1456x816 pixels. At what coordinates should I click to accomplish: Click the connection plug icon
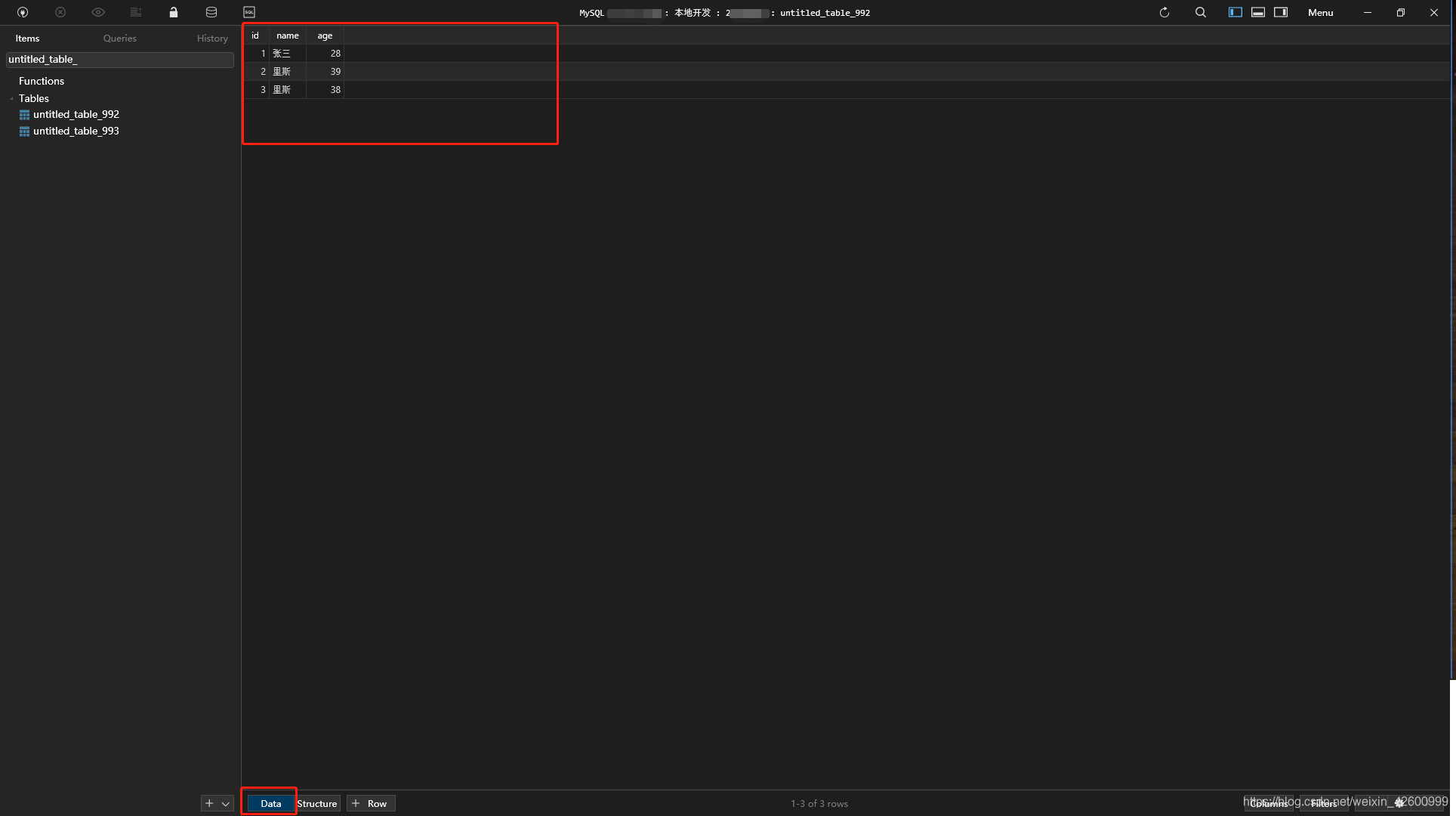pyautogui.click(x=23, y=12)
